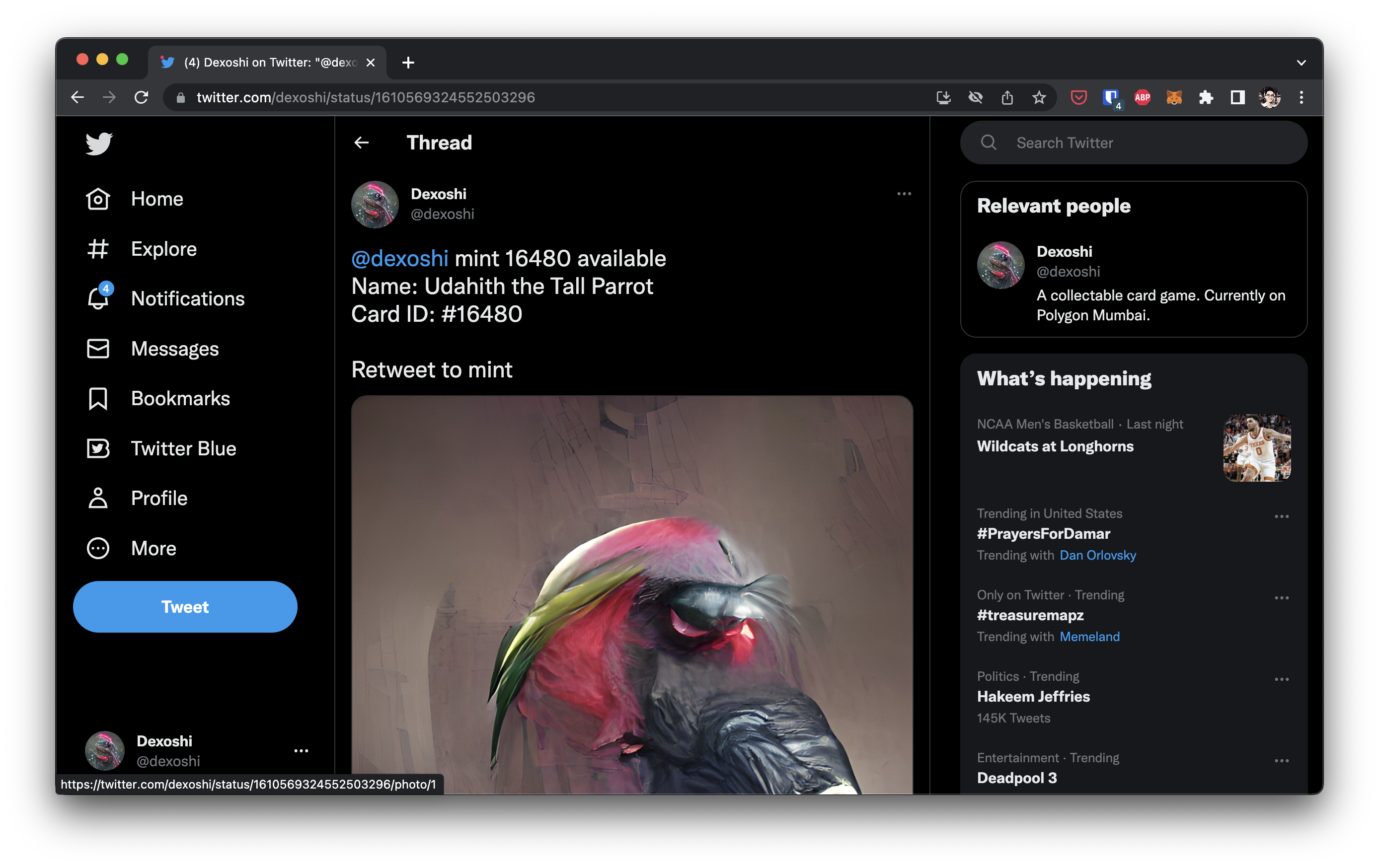
Task: Click the browser address bar URL
Action: coord(366,97)
